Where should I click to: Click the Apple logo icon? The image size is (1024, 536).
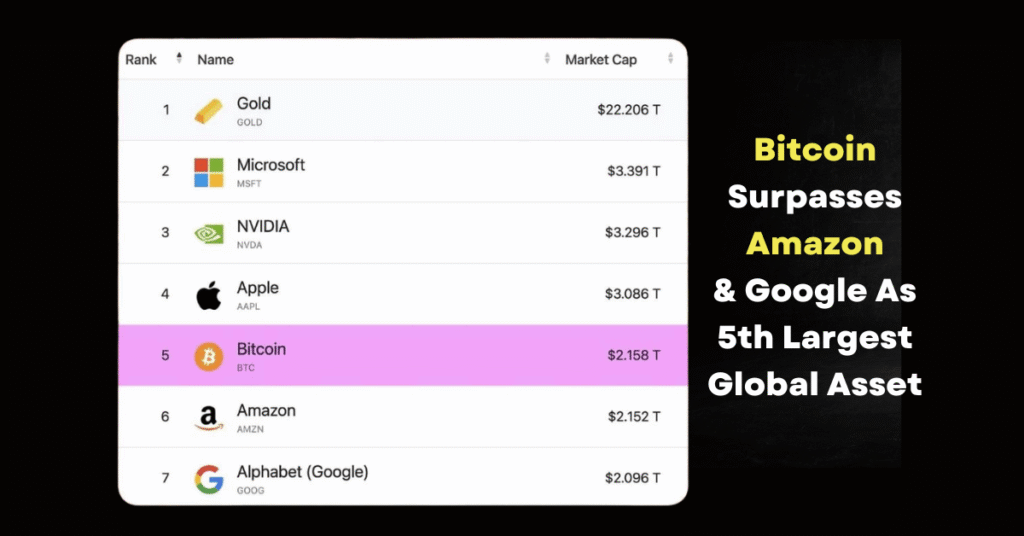tap(209, 296)
